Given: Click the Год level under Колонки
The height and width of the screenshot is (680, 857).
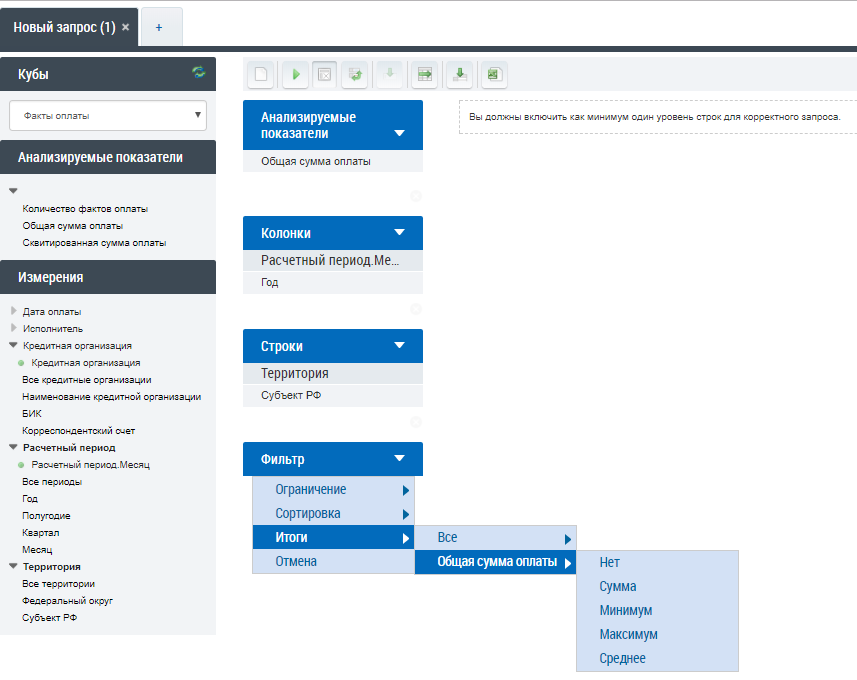Looking at the screenshot, I should point(333,283).
